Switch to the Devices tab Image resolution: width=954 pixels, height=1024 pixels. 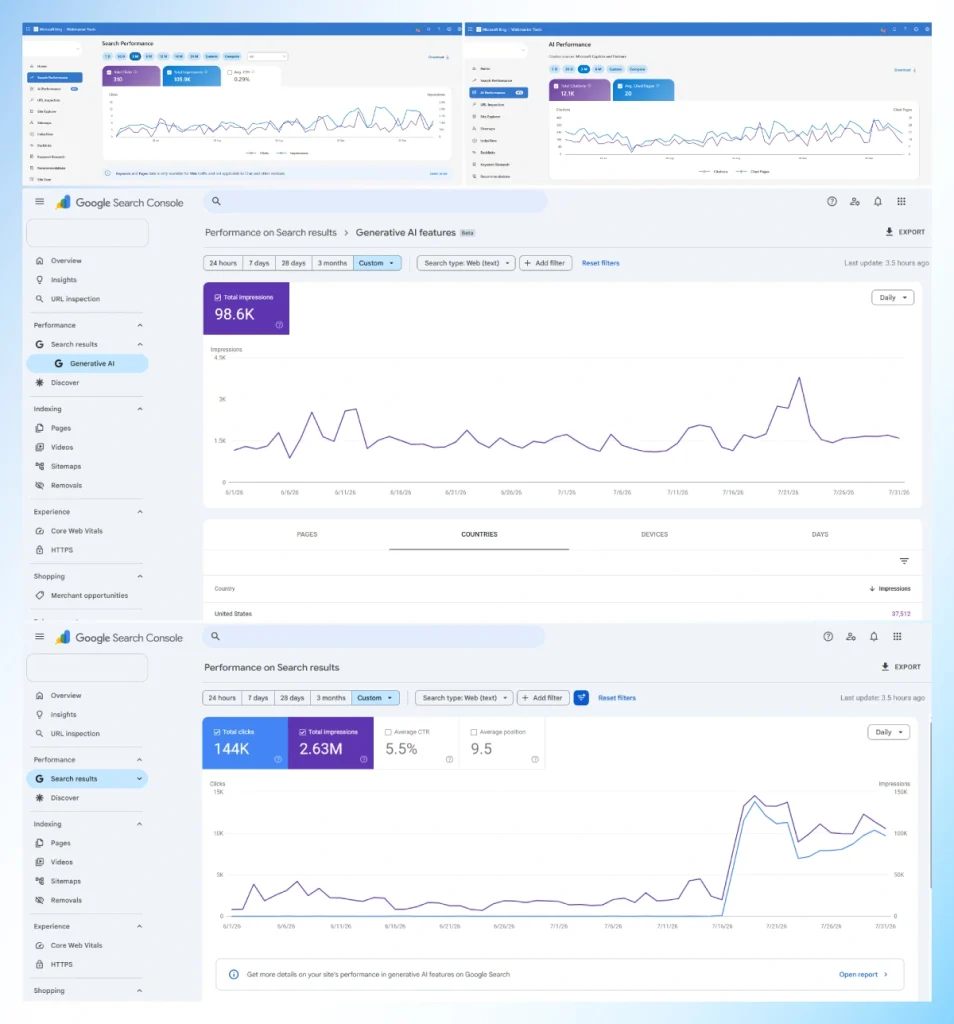tap(654, 534)
